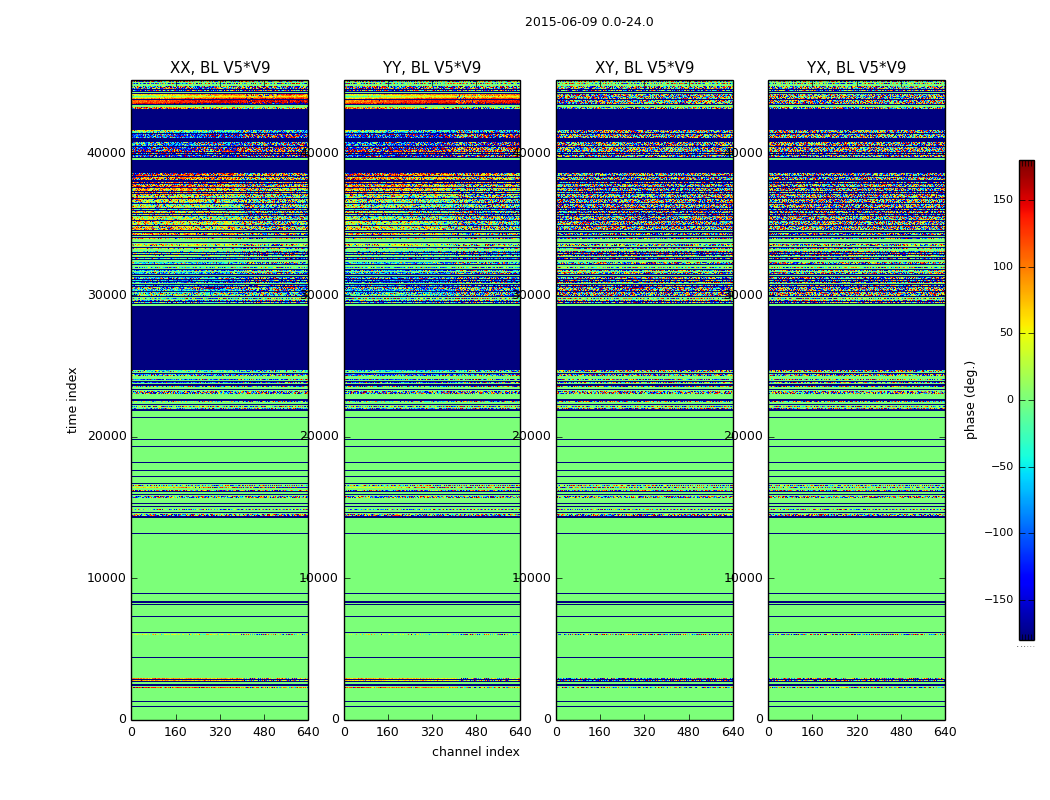Click the "time index" y-axis label

[x=72, y=400]
